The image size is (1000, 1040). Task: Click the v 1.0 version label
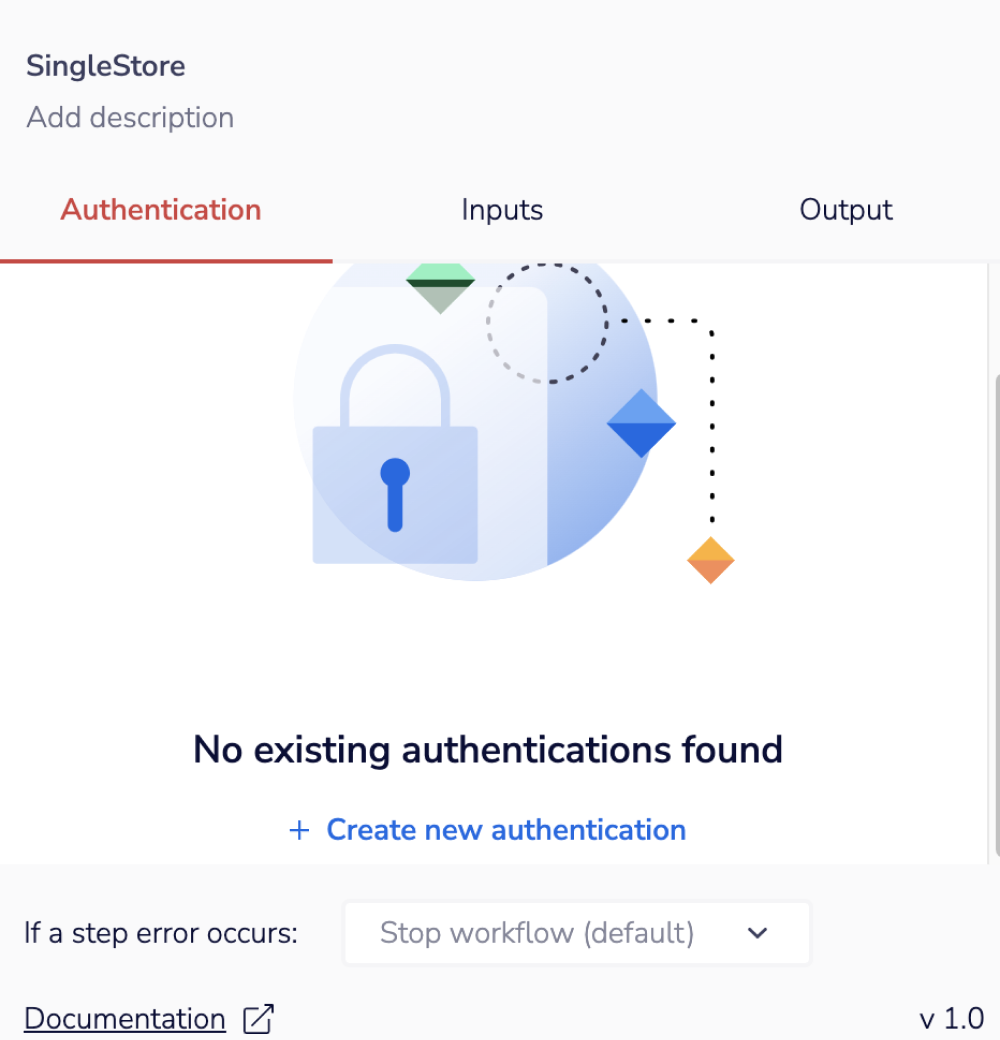point(952,1018)
